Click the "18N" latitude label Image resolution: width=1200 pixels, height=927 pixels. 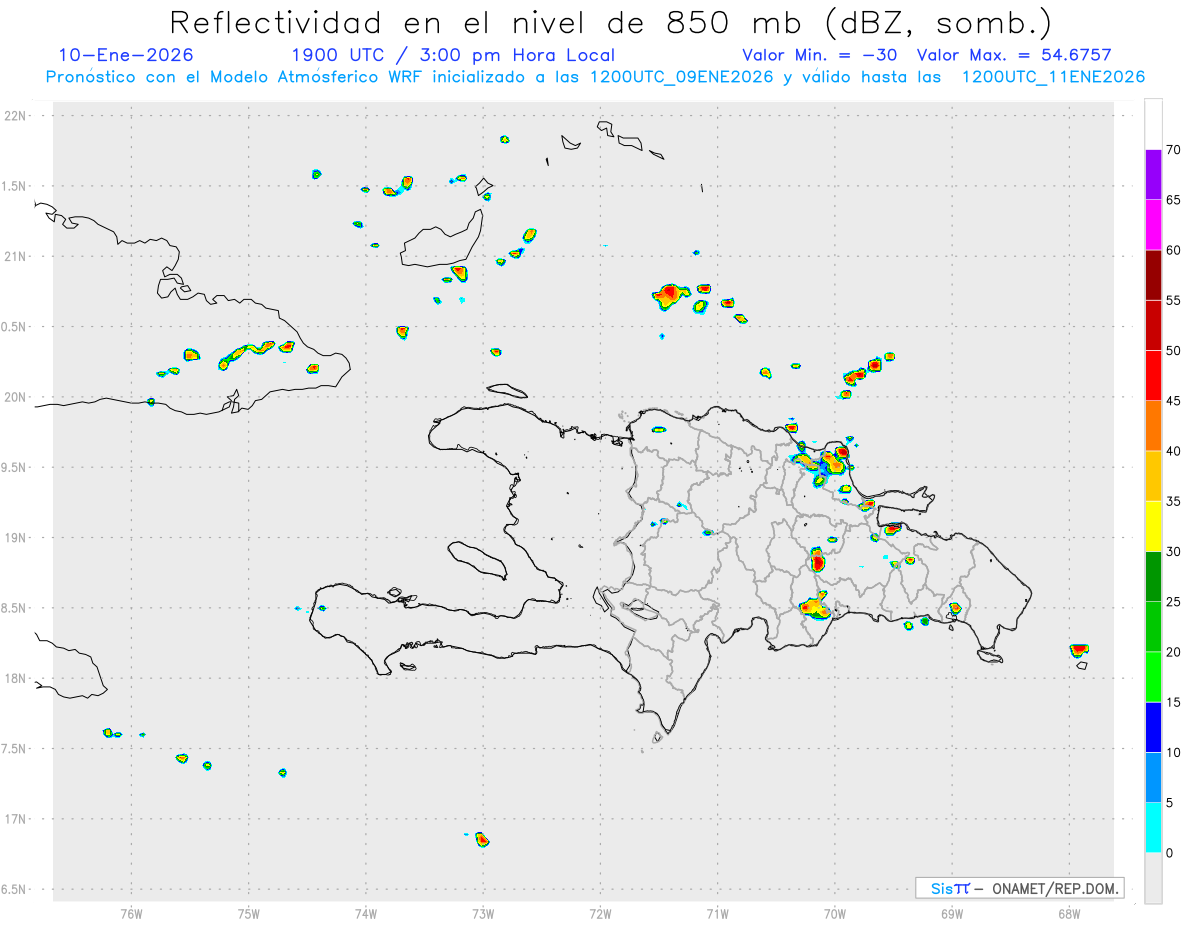coord(16,678)
